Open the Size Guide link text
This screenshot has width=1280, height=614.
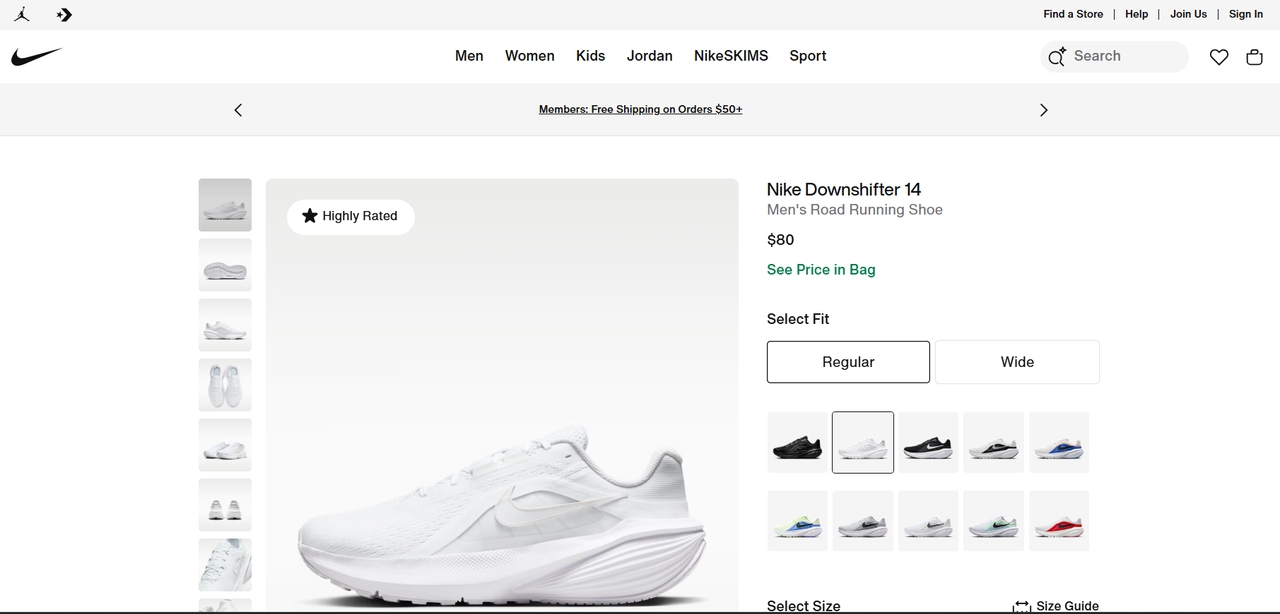(1068, 606)
